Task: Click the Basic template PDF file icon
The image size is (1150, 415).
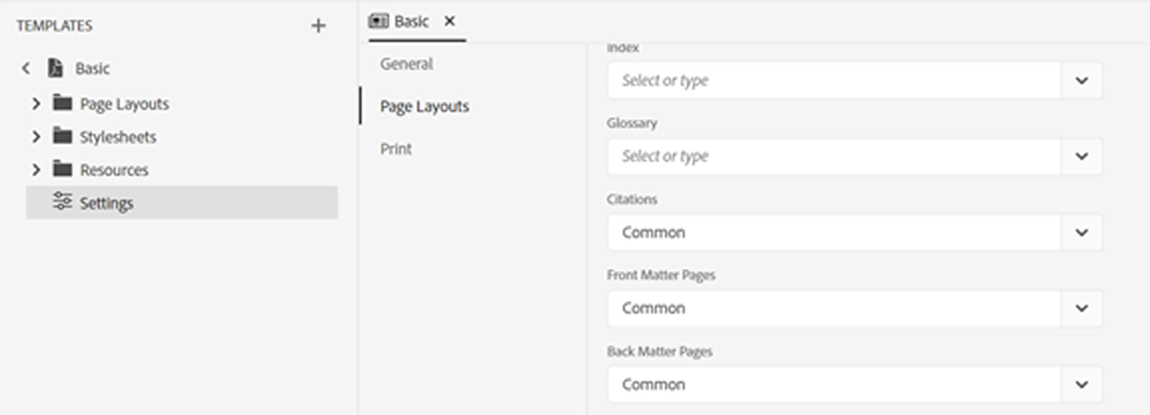Action: point(56,69)
